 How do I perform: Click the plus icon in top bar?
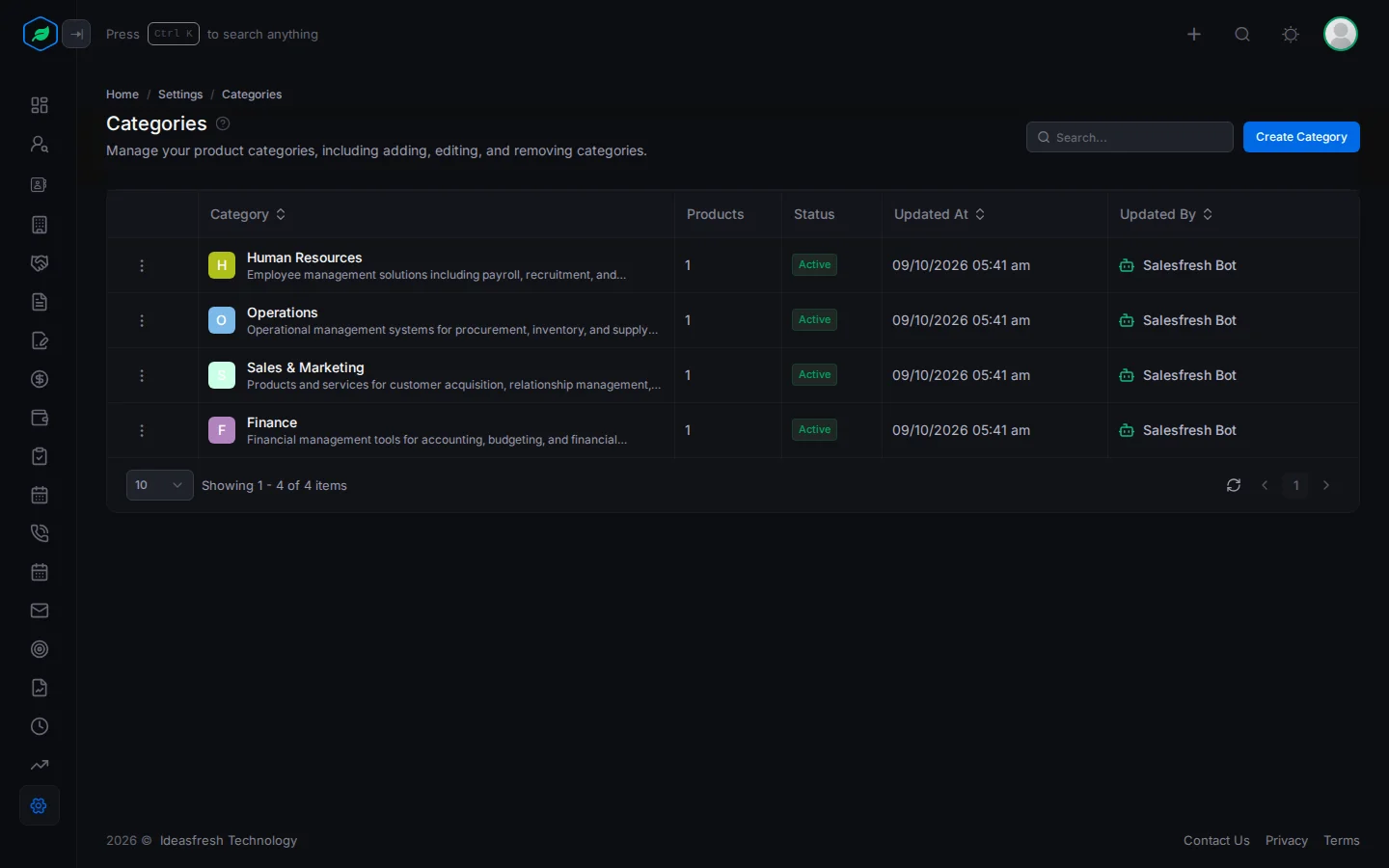(1194, 34)
